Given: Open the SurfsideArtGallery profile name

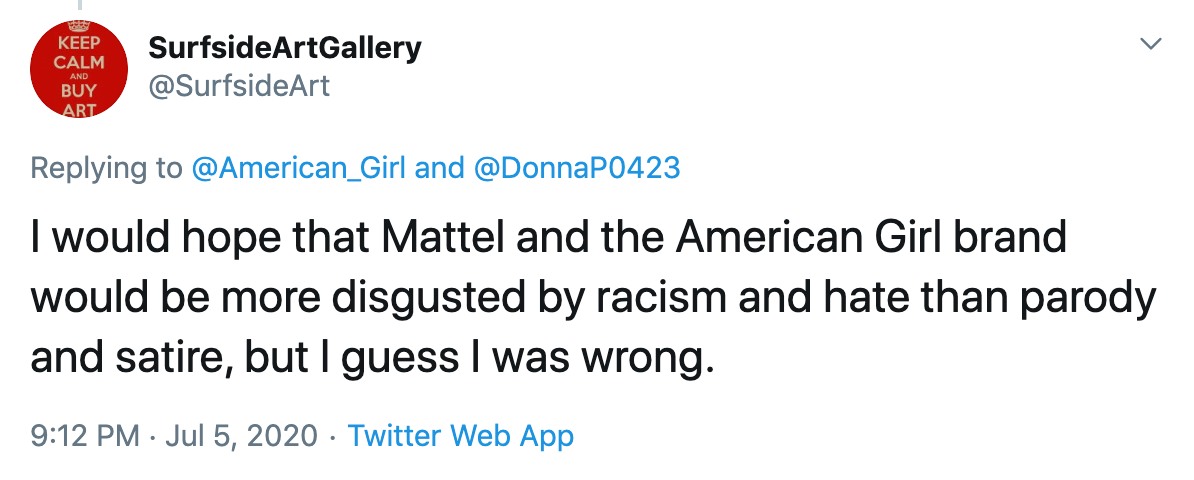Looking at the screenshot, I should coord(285,49).
